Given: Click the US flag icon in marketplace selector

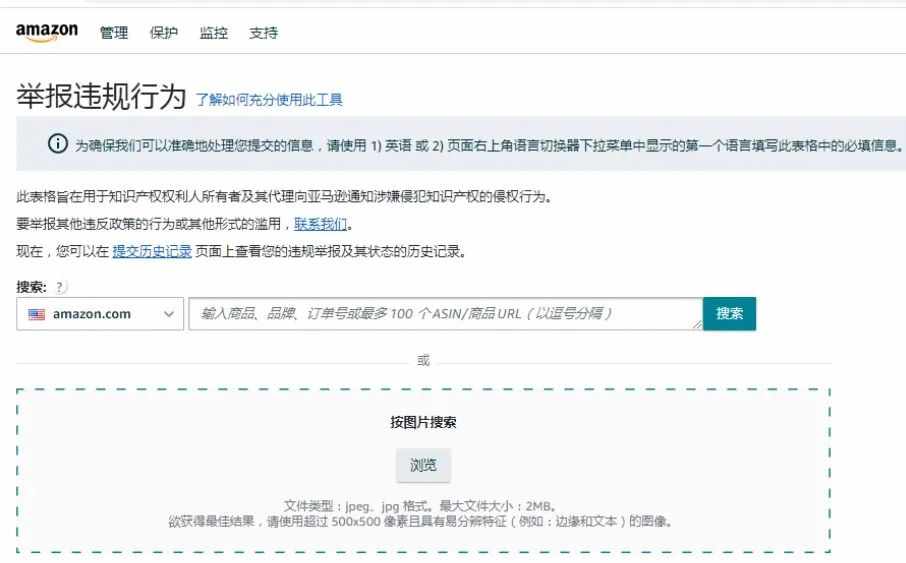Looking at the screenshot, I should (x=36, y=314).
